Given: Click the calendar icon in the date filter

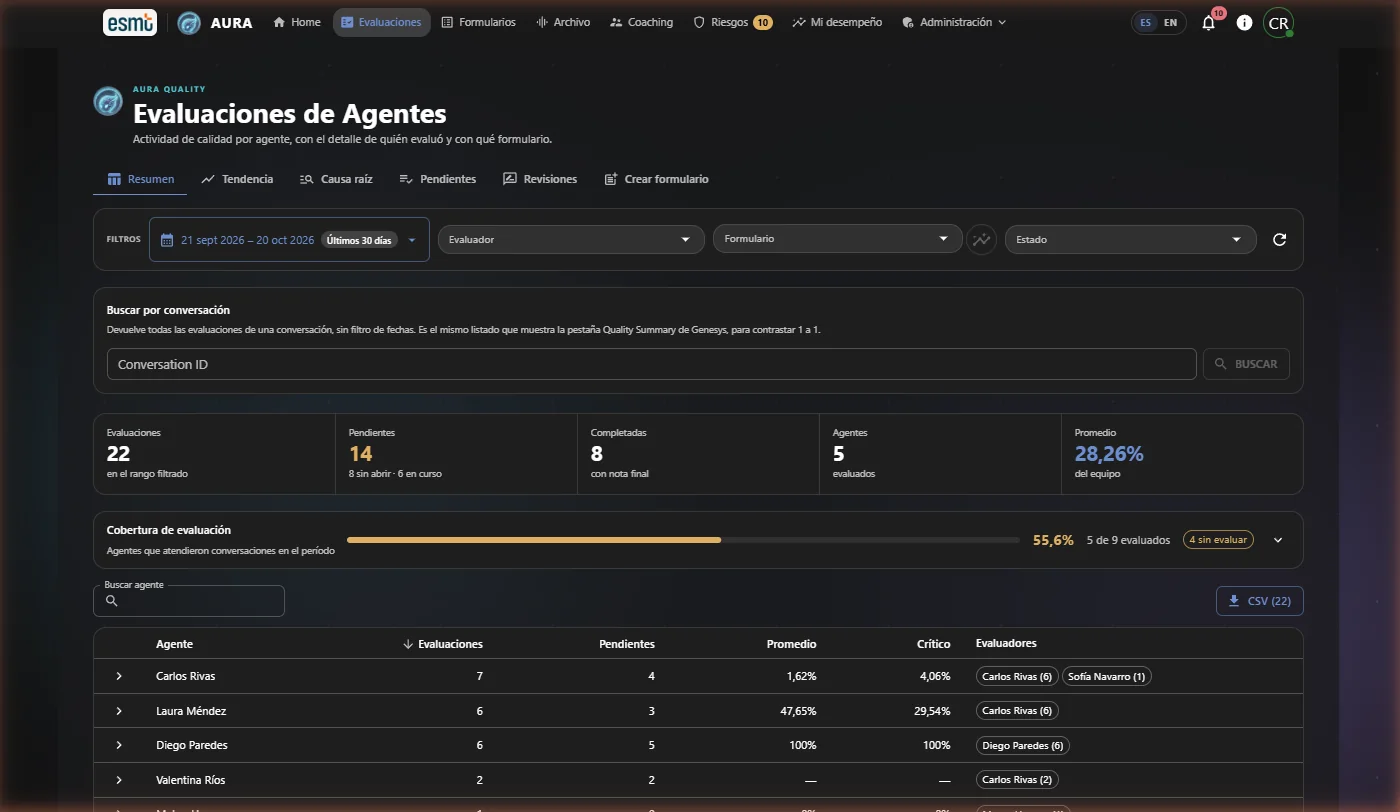Looking at the screenshot, I should coord(167,240).
